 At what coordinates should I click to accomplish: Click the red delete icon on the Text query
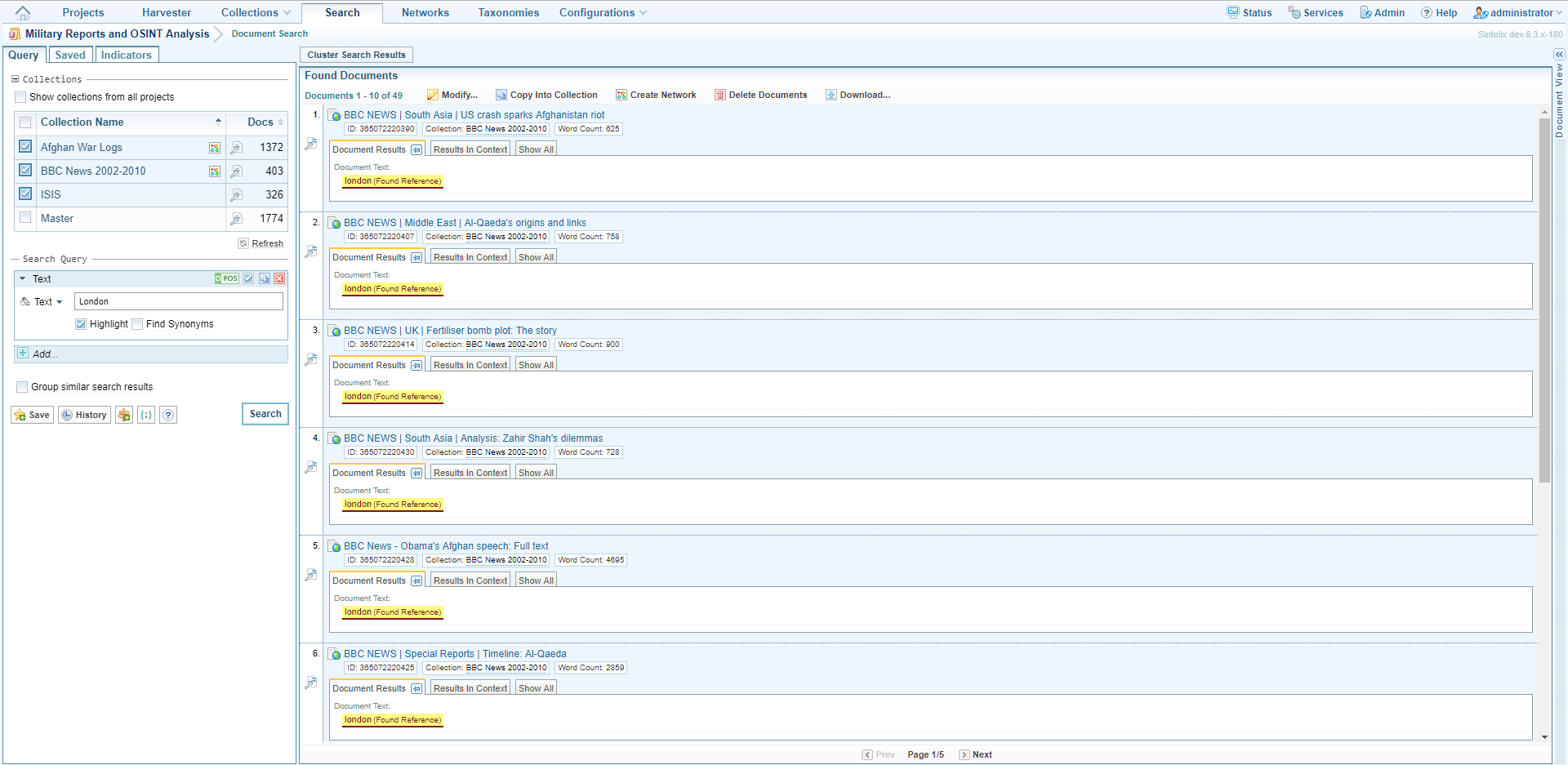click(x=279, y=279)
